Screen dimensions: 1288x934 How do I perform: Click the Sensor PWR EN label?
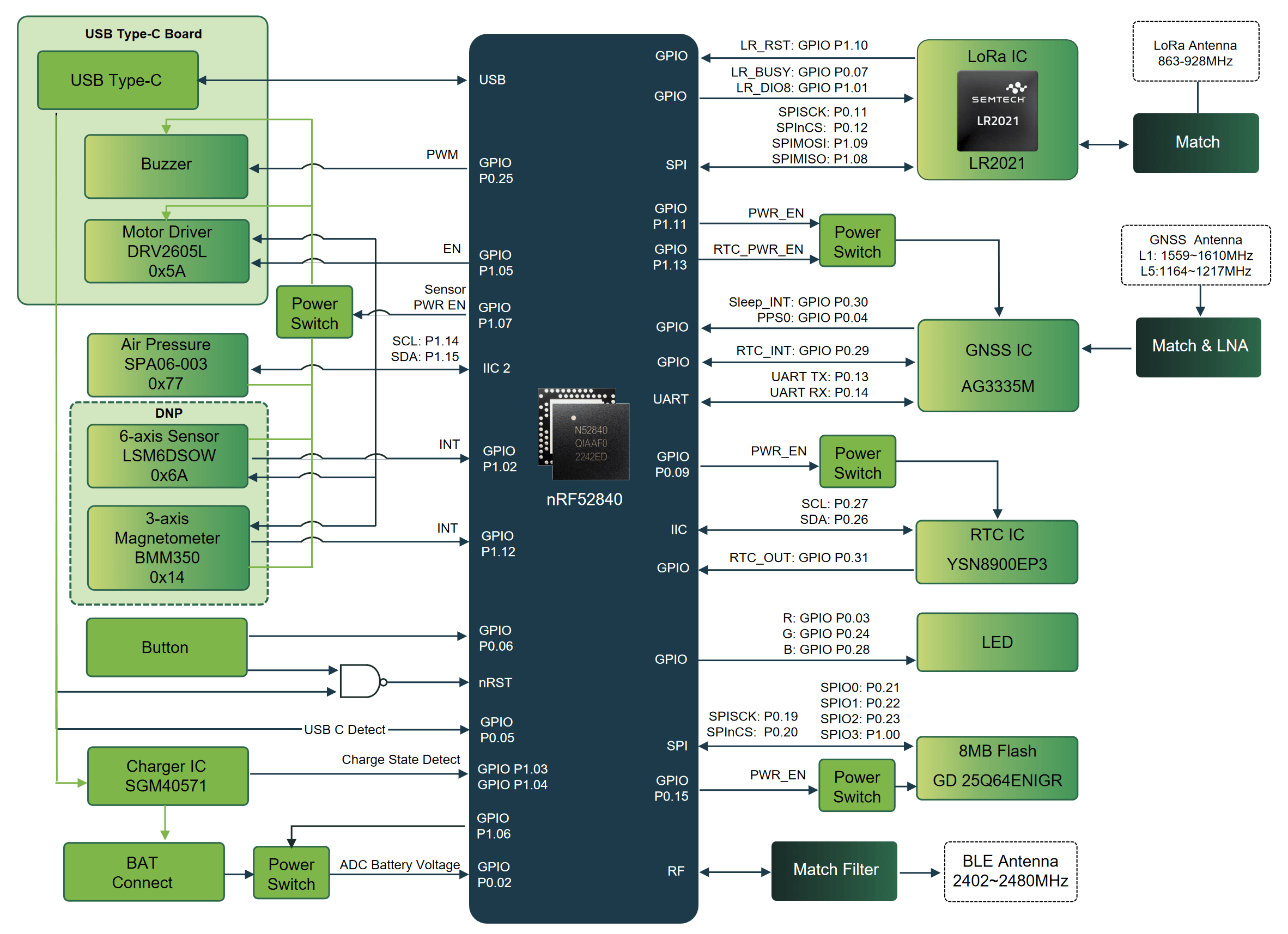440,297
